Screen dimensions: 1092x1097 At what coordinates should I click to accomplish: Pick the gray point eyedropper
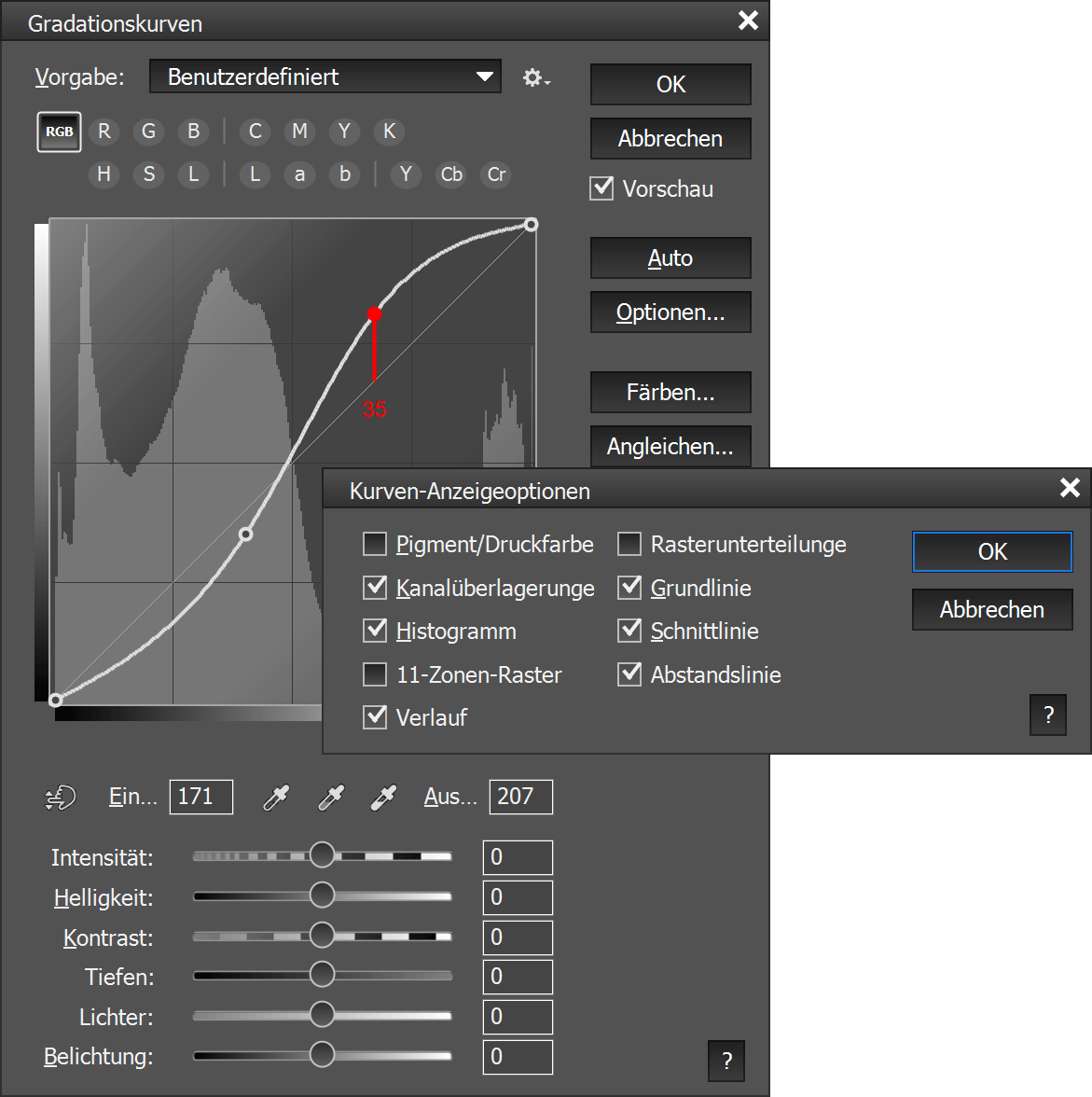tap(330, 798)
